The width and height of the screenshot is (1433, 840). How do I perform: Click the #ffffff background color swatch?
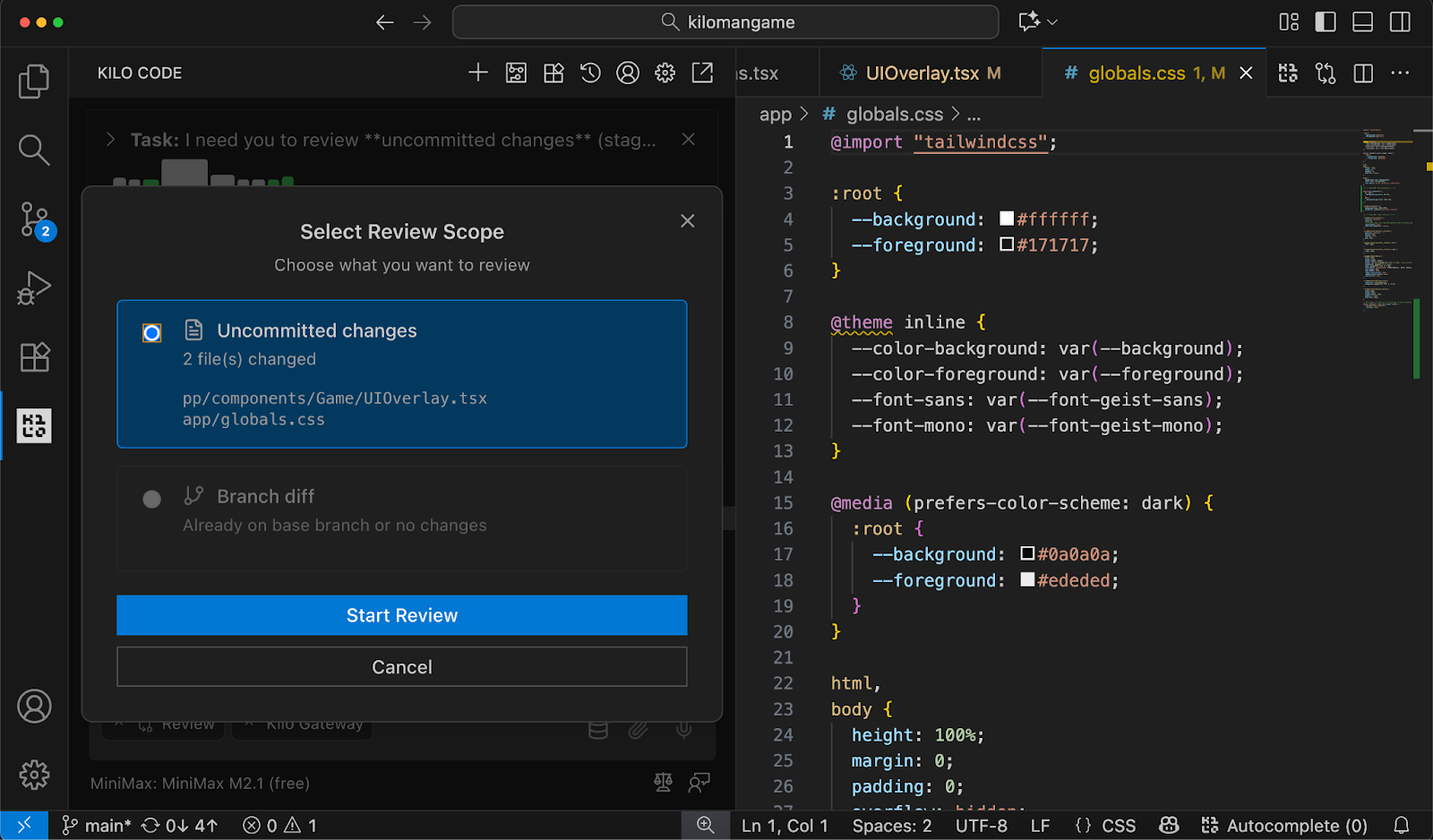tap(1007, 219)
